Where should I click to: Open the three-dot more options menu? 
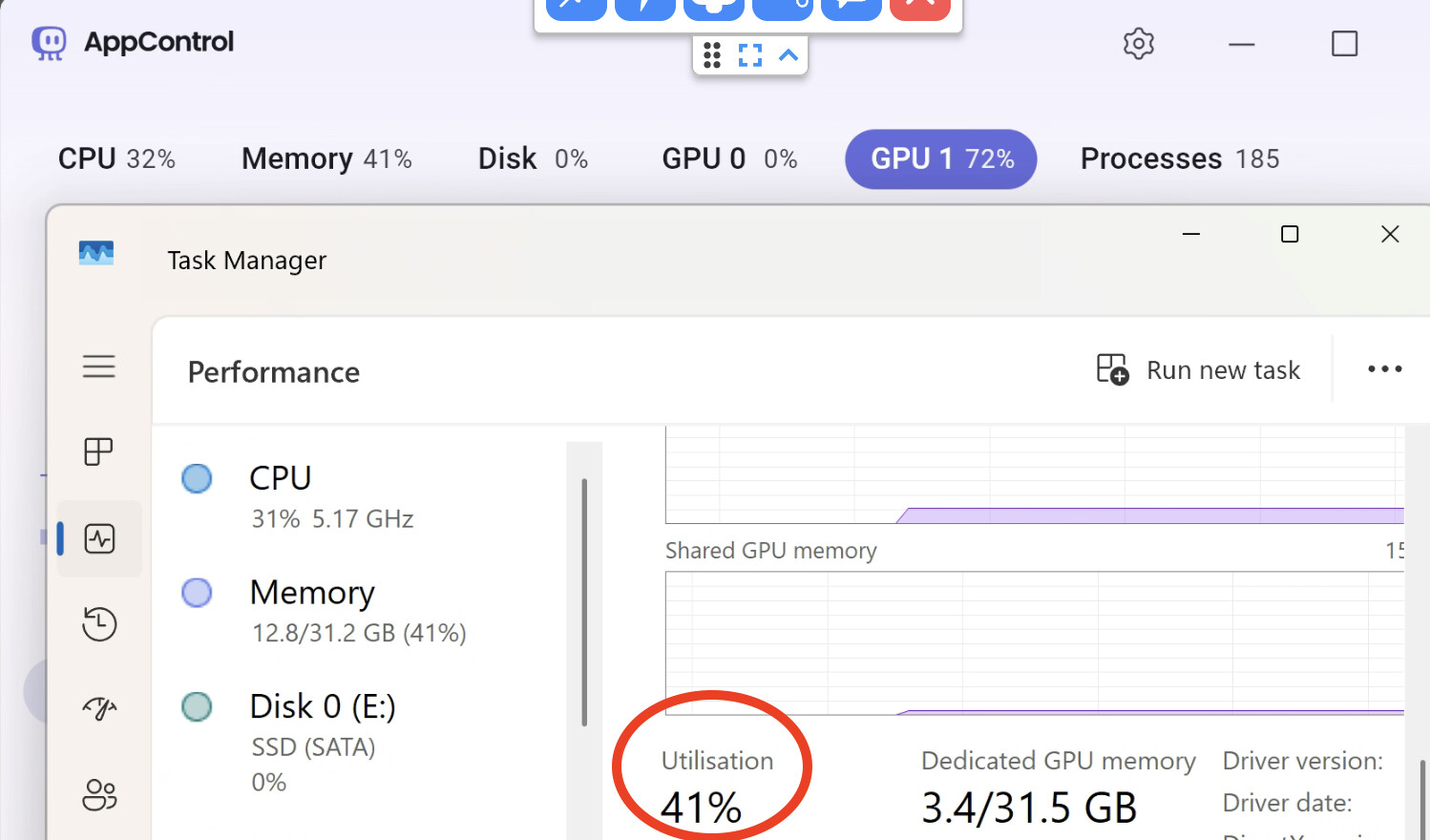click(x=1384, y=369)
